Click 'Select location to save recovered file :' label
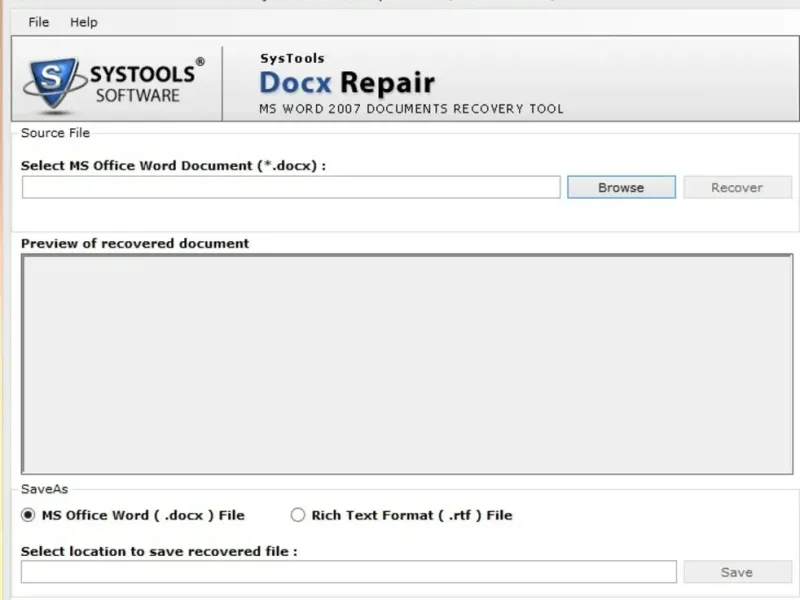This screenshot has height=600, width=800. click(159, 552)
